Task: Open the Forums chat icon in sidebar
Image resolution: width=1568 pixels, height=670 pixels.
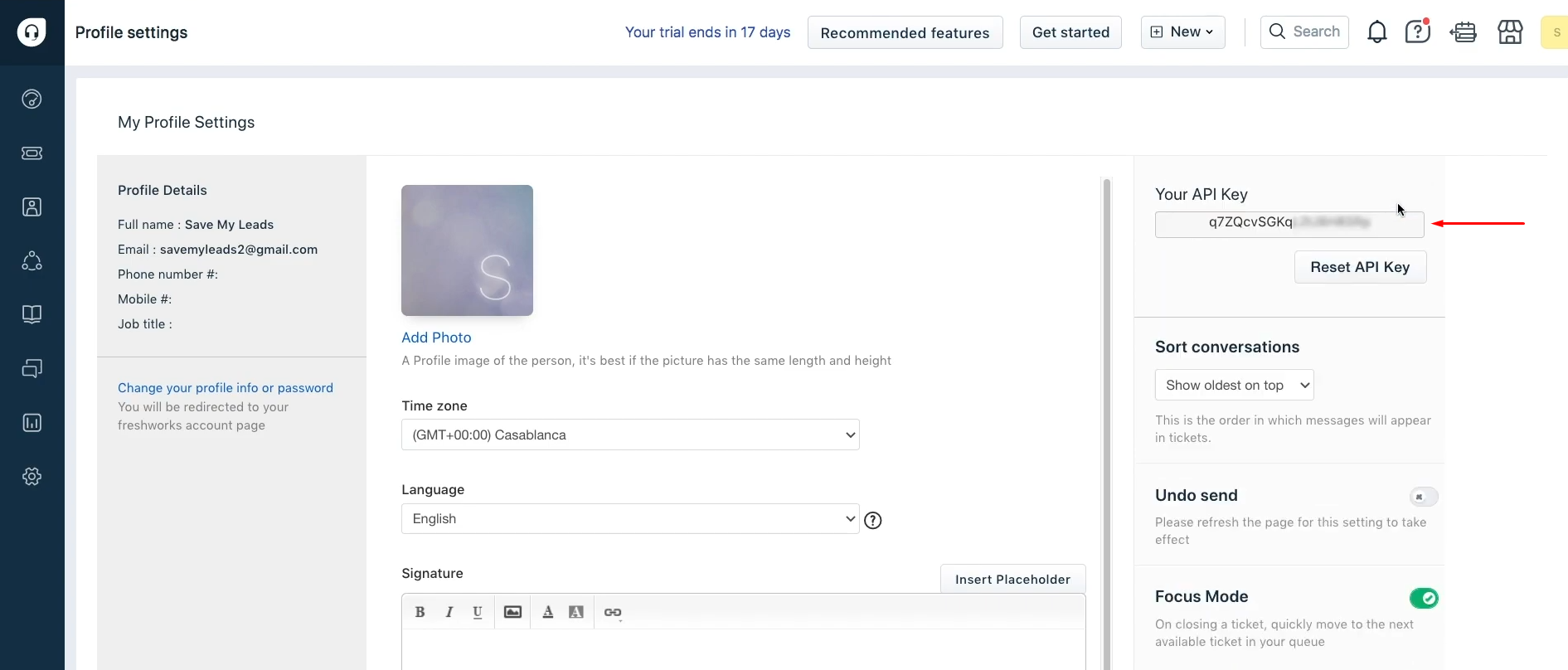Action: click(x=32, y=368)
